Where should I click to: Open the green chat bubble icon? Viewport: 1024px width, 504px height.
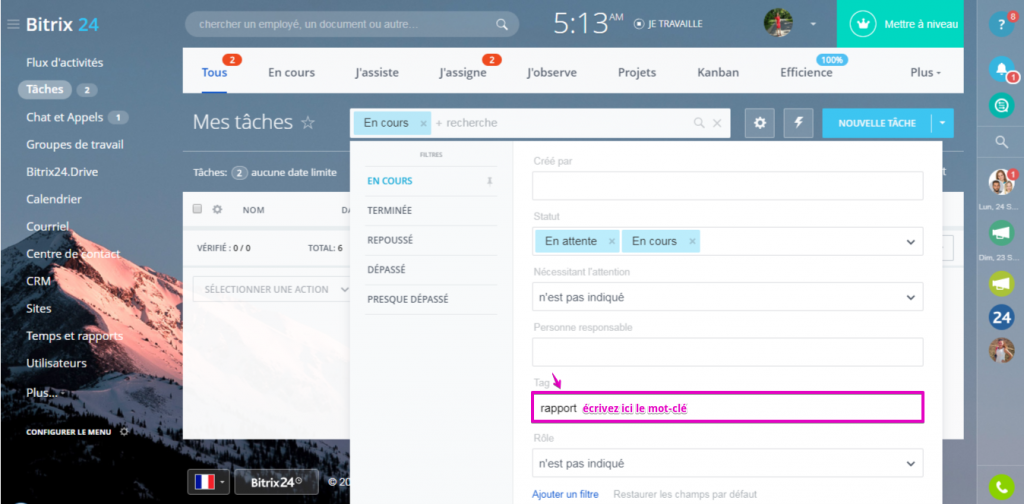tap(1001, 104)
